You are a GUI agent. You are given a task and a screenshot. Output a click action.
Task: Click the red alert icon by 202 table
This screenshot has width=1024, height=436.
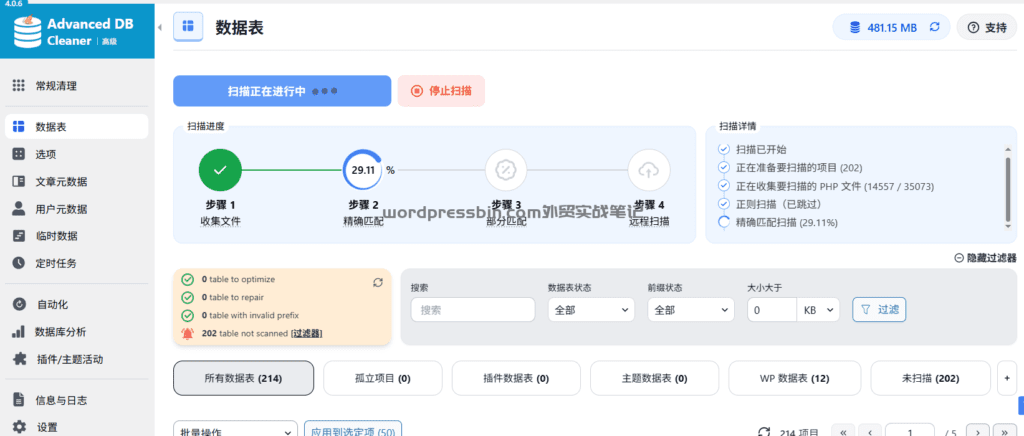click(187, 334)
